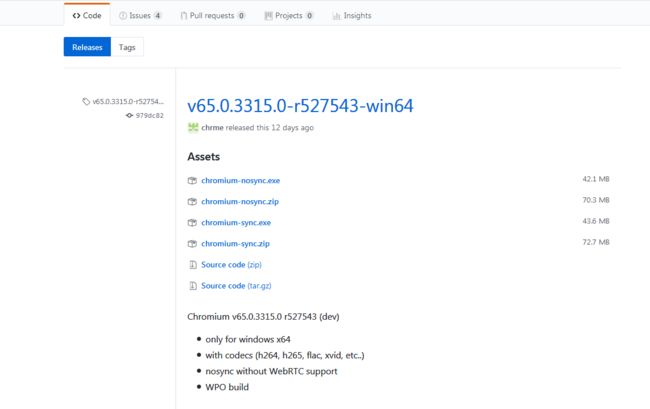Click package icon beside chromium-sync.exe
The width and height of the screenshot is (650, 409).
[192, 223]
